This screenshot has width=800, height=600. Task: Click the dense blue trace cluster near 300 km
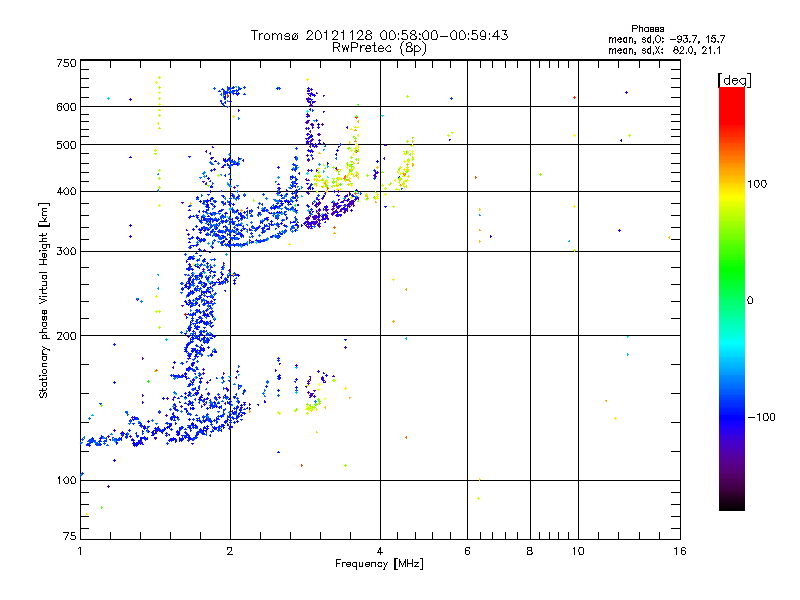click(x=219, y=224)
